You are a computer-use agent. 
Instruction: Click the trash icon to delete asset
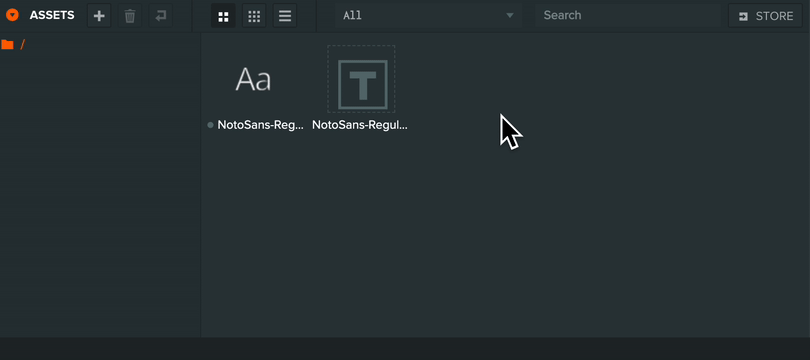tap(130, 16)
